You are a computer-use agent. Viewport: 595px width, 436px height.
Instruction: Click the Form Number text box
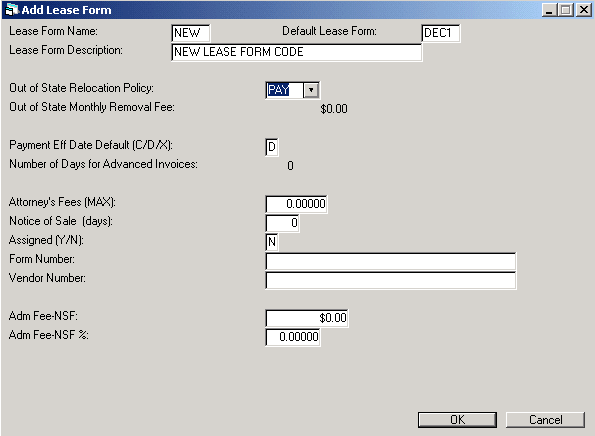point(390,261)
